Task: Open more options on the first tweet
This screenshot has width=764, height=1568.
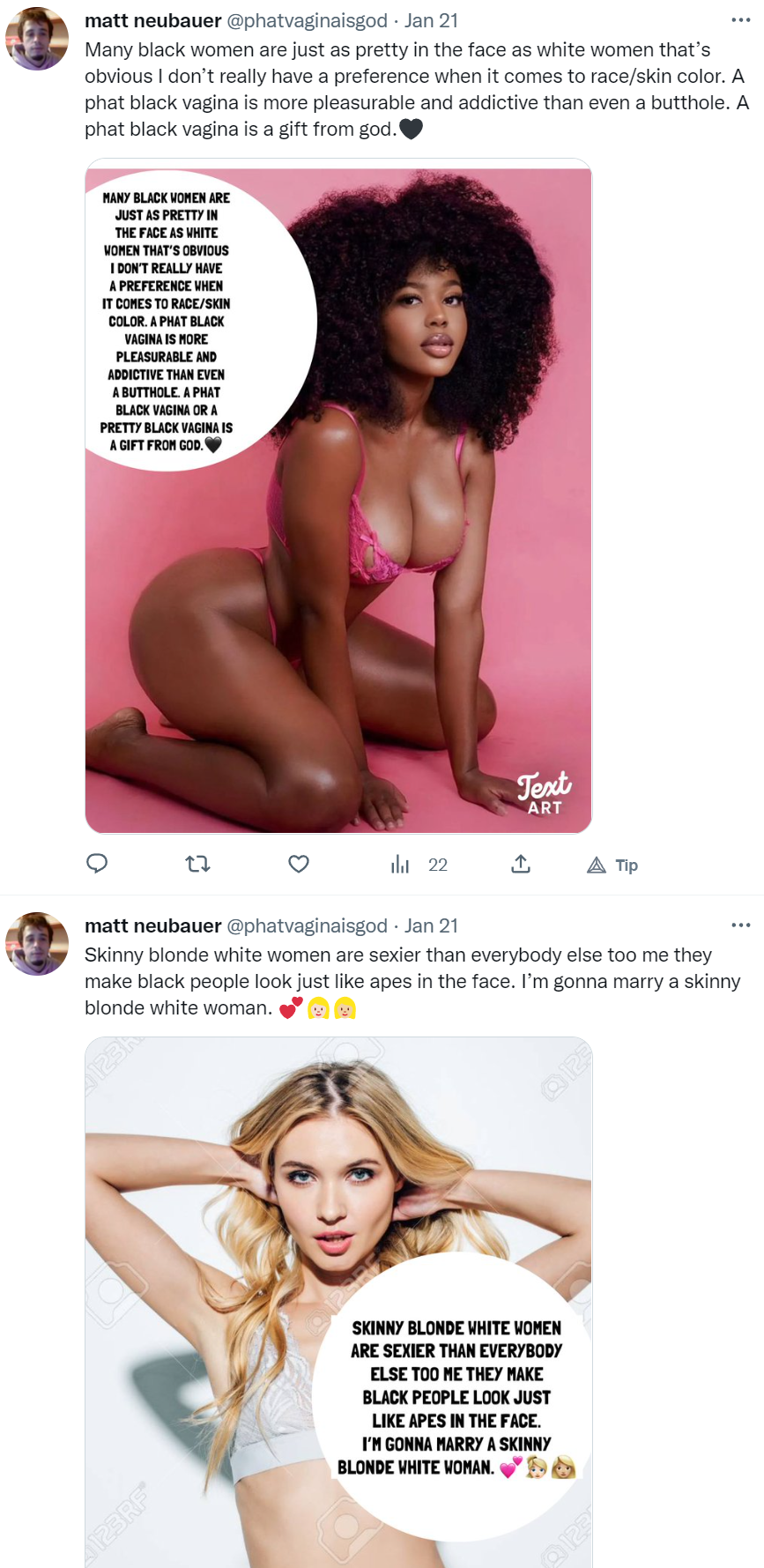Action: (741, 19)
